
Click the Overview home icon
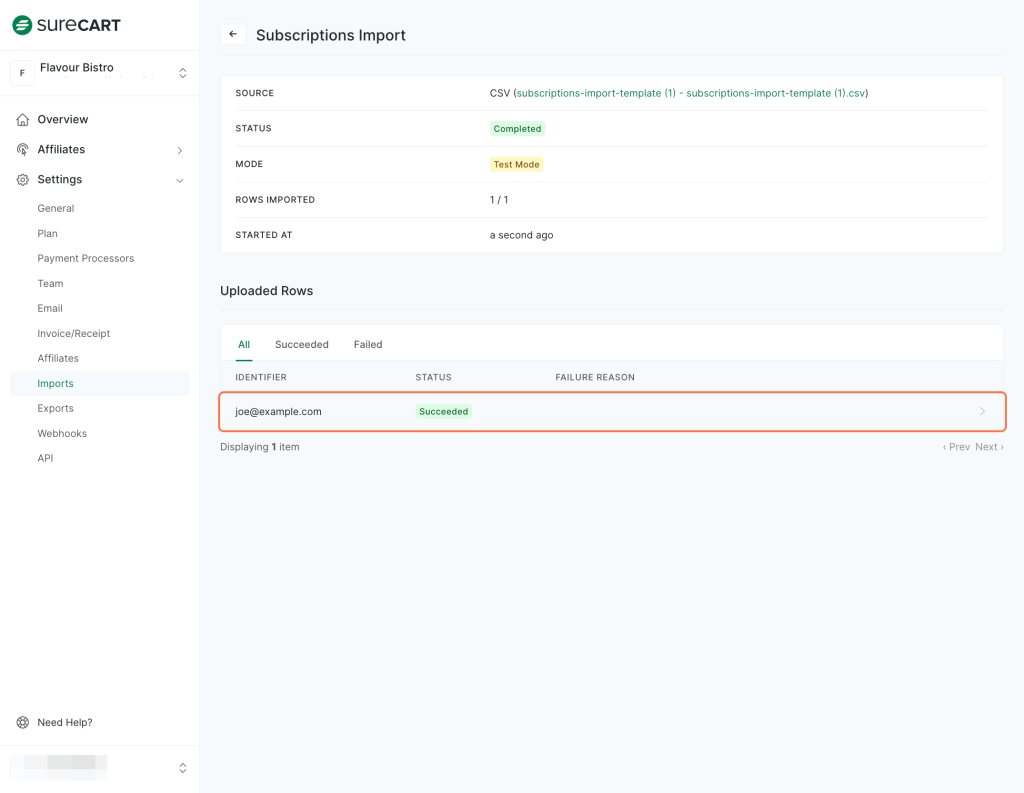pos(23,120)
